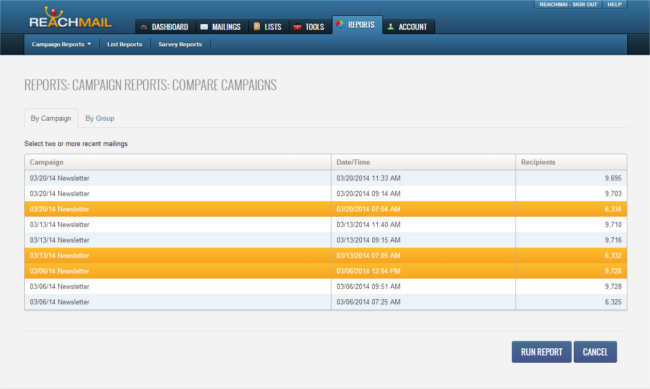Open the Reports tab

tap(357, 25)
